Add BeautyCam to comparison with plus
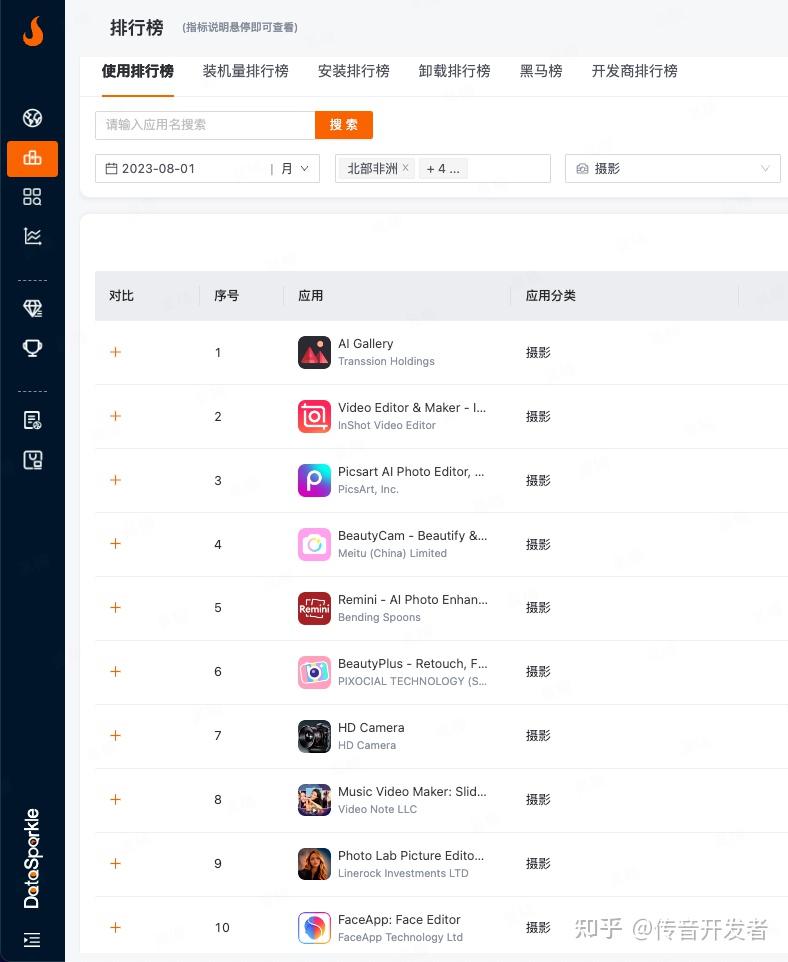Viewport: 788px width, 962px height. tap(115, 544)
